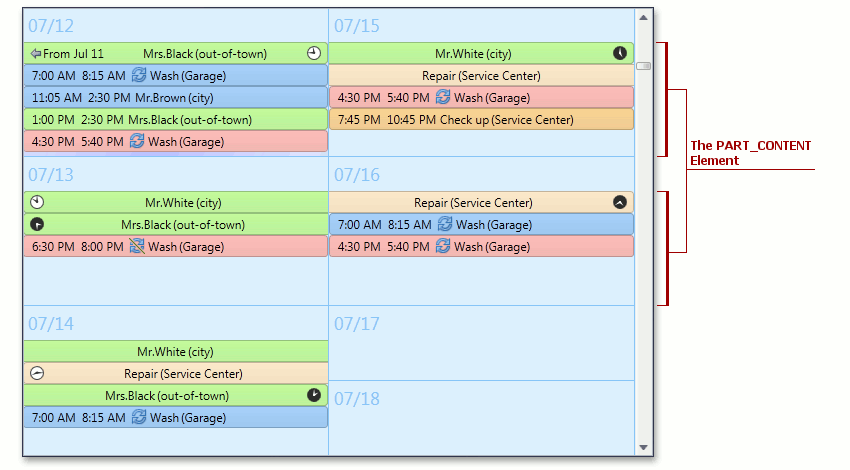Click the scrollbar up arrow
This screenshot has width=850, height=470.
643,17
